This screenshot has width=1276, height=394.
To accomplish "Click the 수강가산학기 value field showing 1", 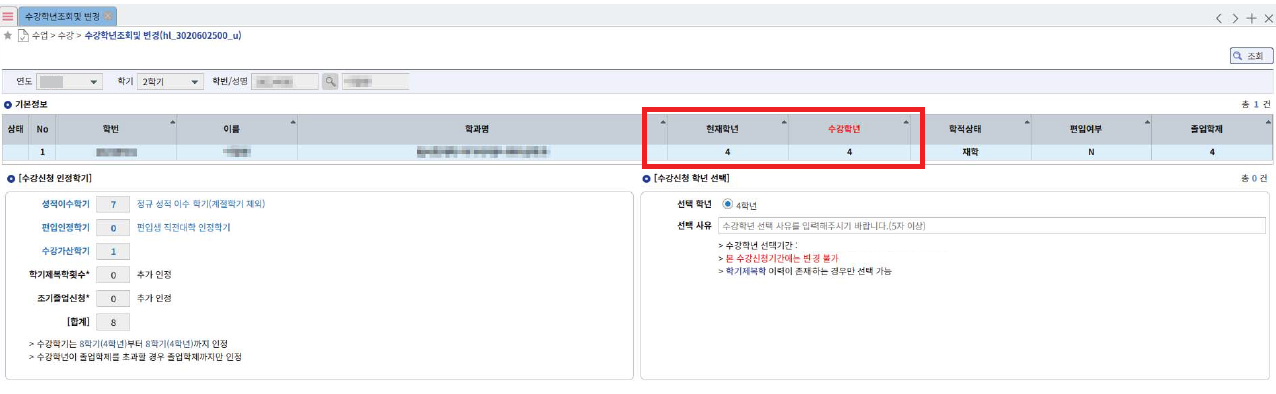I will [x=114, y=251].
